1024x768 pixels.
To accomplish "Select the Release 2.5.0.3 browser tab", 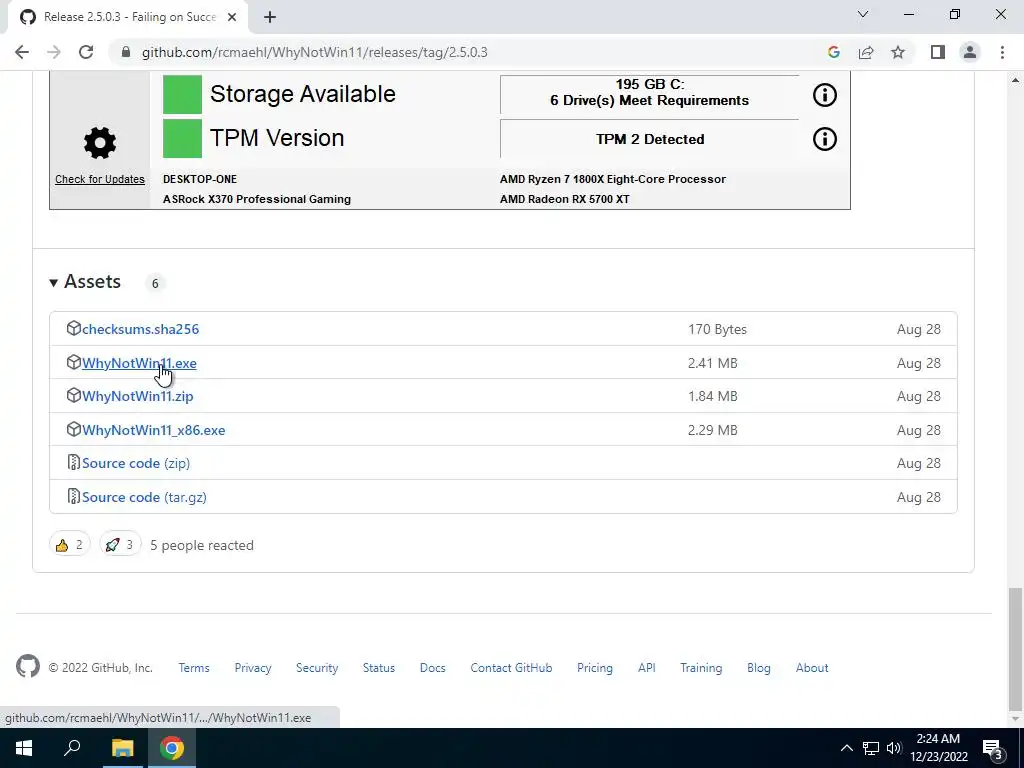I will (127, 17).
